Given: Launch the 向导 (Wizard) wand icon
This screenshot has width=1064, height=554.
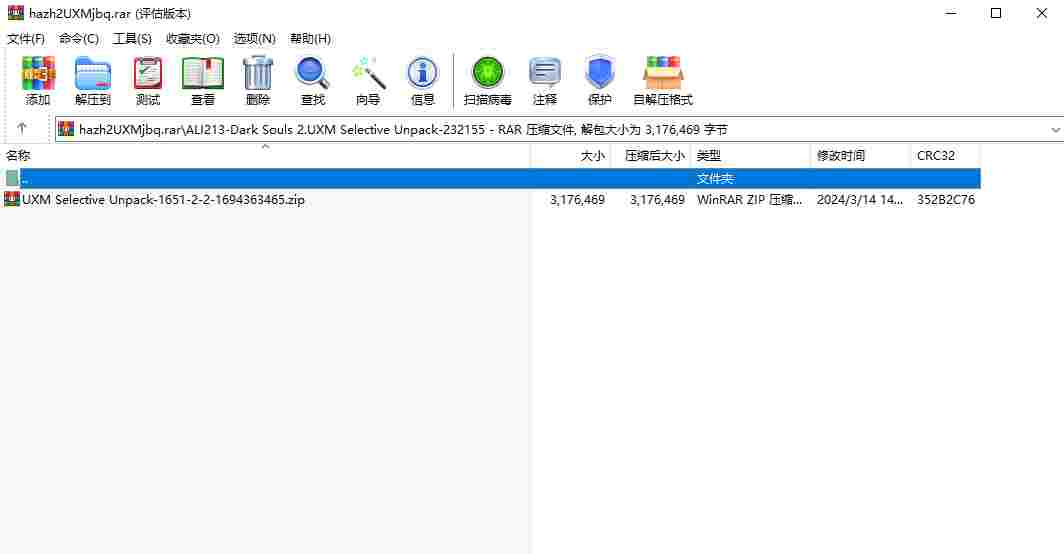Looking at the screenshot, I should click(368, 81).
